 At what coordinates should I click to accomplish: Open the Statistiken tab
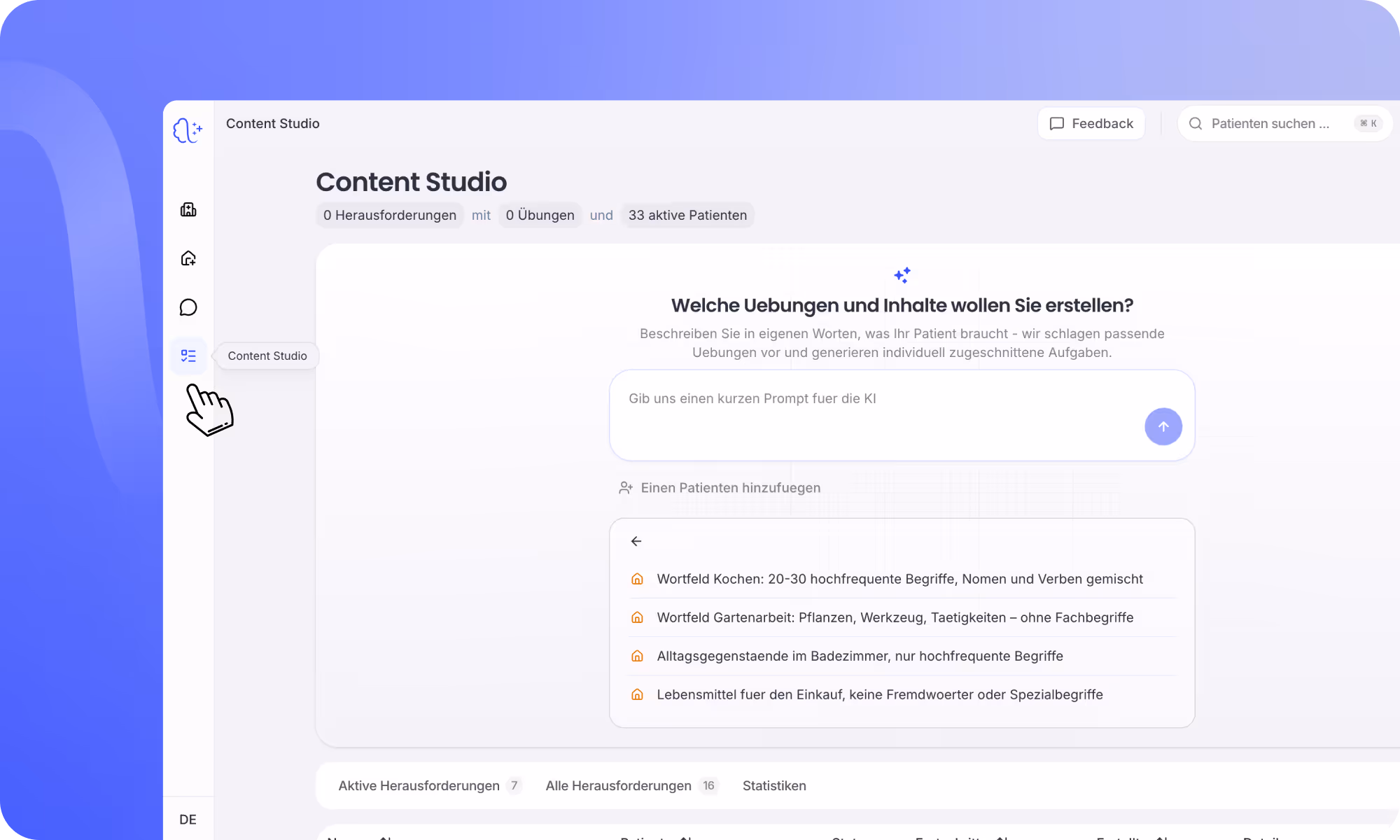(774, 785)
